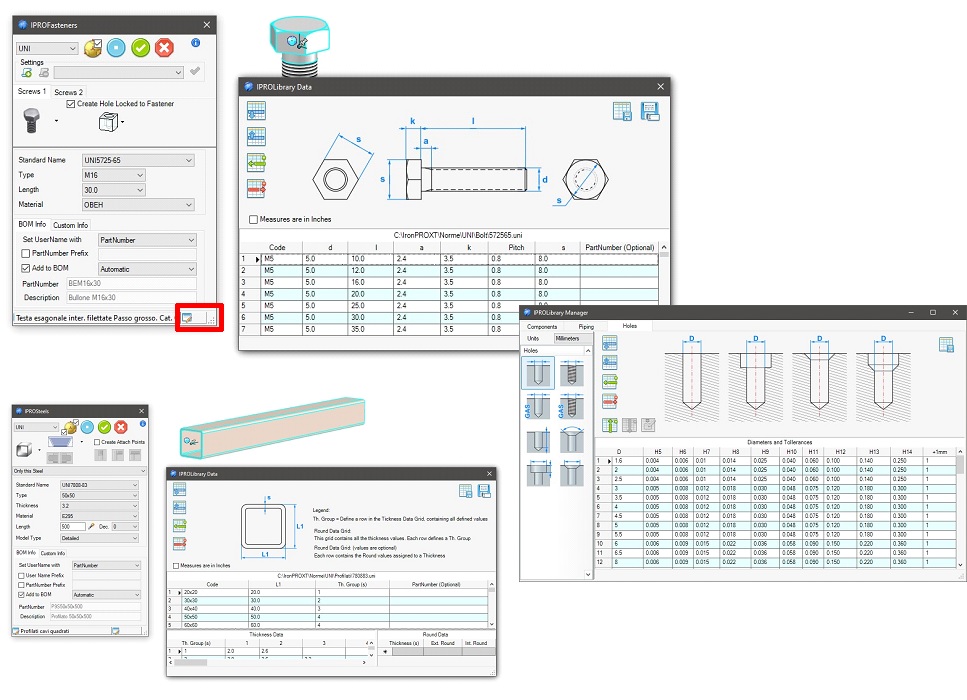Open the Automatic BOM dropdown in IPROFasteners
The width and height of the screenshot is (967, 700).
147,270
